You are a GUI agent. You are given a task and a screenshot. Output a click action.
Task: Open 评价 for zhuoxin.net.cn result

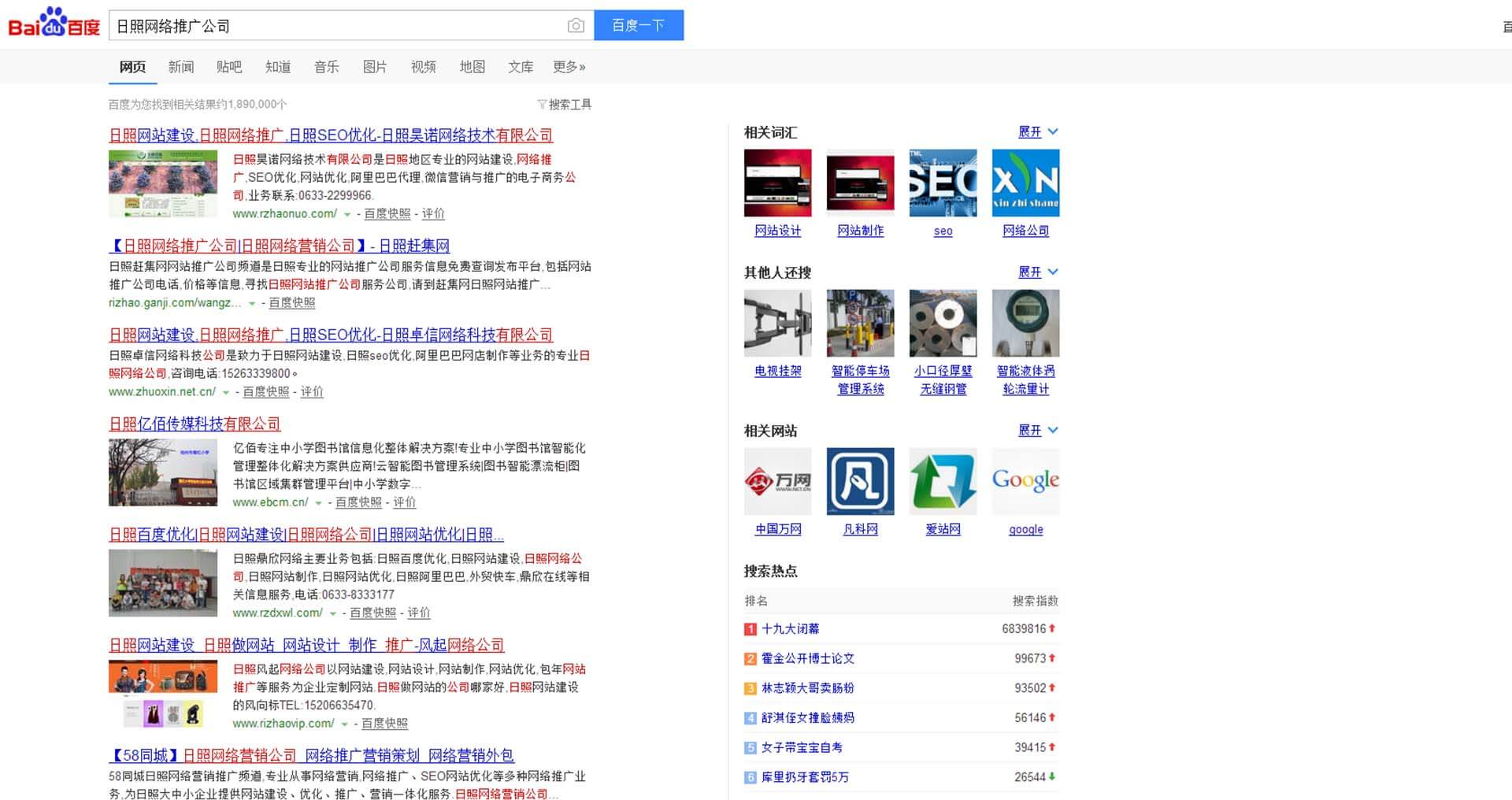click(312, 391)
